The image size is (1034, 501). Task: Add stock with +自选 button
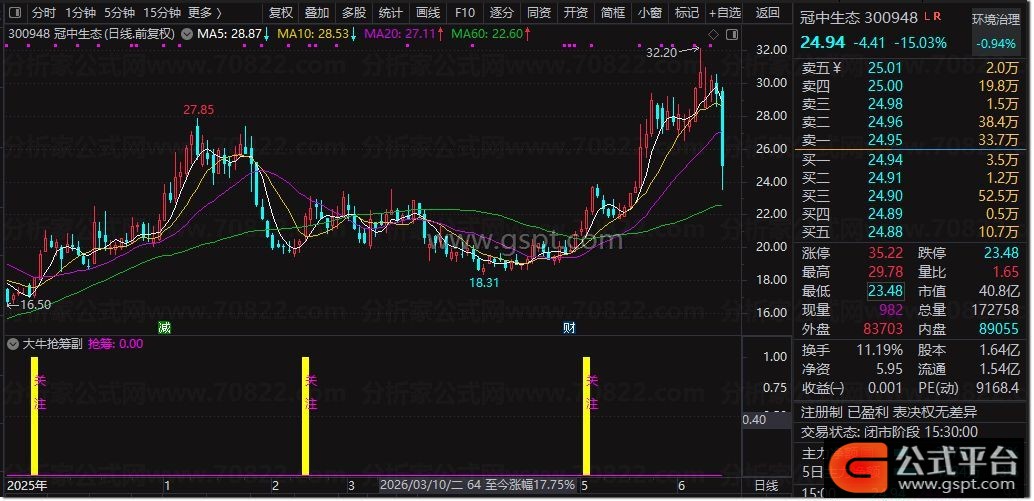click(725, 12)
